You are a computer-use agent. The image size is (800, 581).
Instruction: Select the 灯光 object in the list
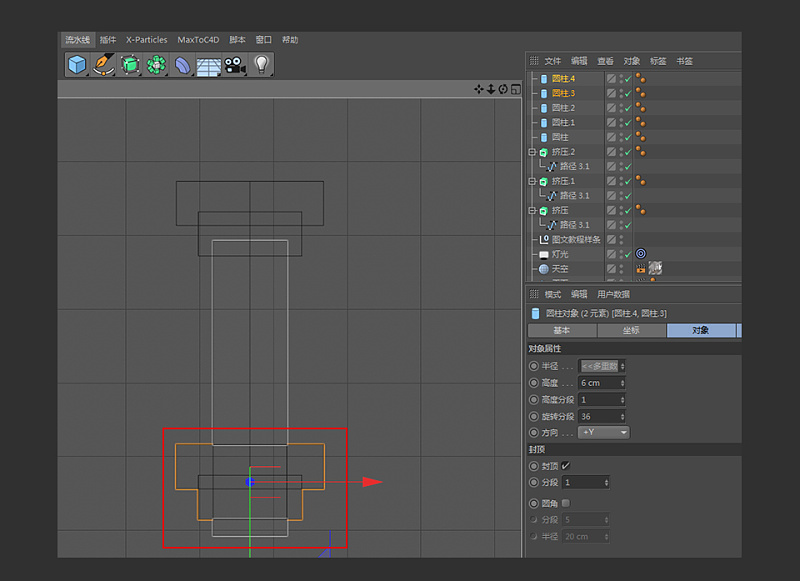coord(560,255)
